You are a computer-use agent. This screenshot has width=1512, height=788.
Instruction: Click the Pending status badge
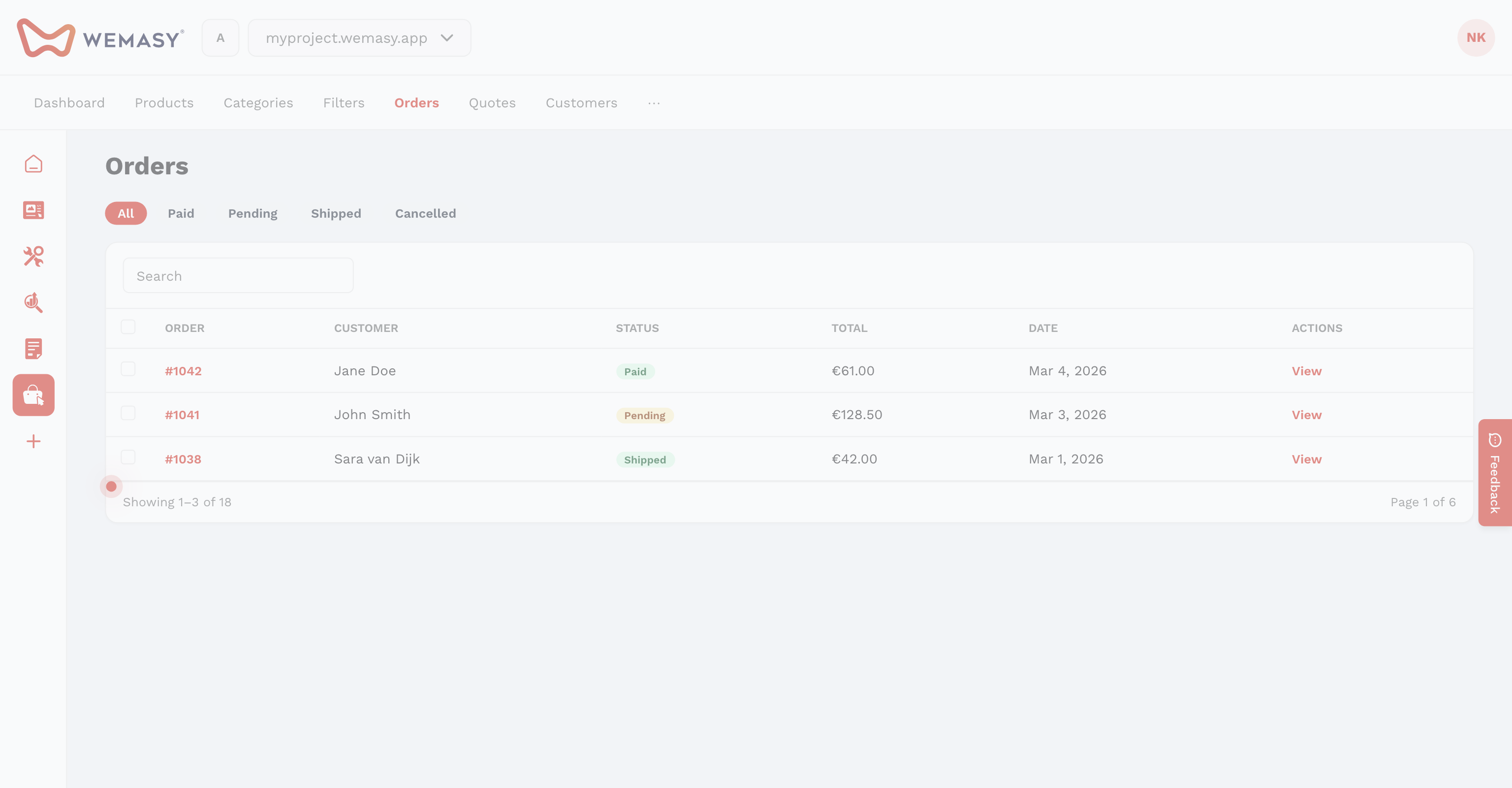pos(644,416)
